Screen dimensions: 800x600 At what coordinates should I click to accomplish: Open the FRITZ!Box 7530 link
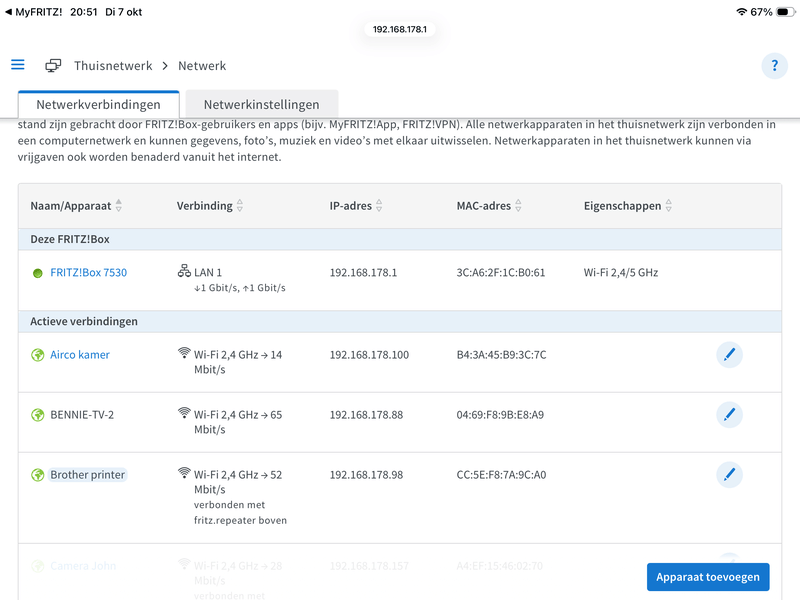click(x=88, y=272)
